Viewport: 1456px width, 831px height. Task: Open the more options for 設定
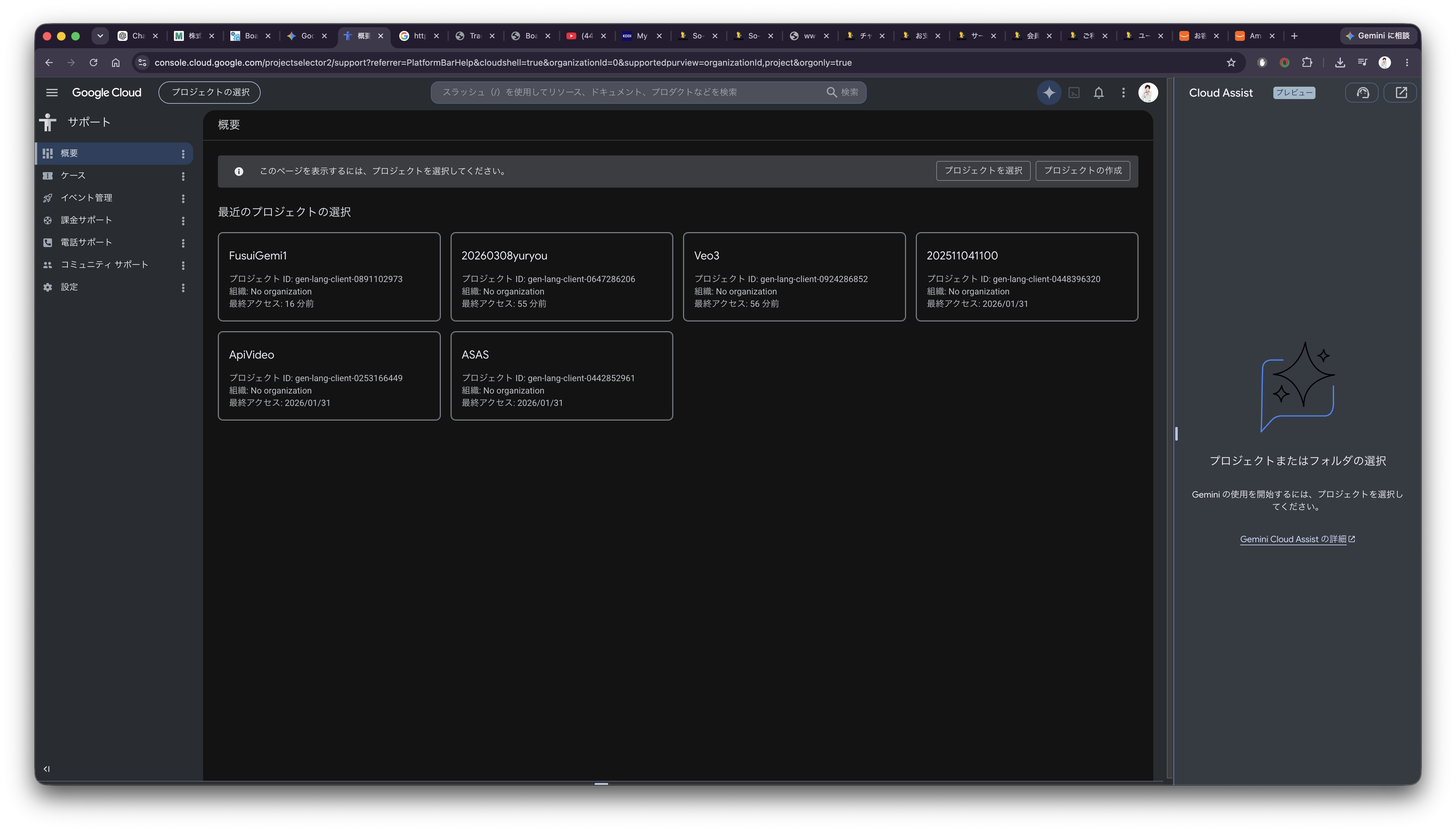pos(183,288)
